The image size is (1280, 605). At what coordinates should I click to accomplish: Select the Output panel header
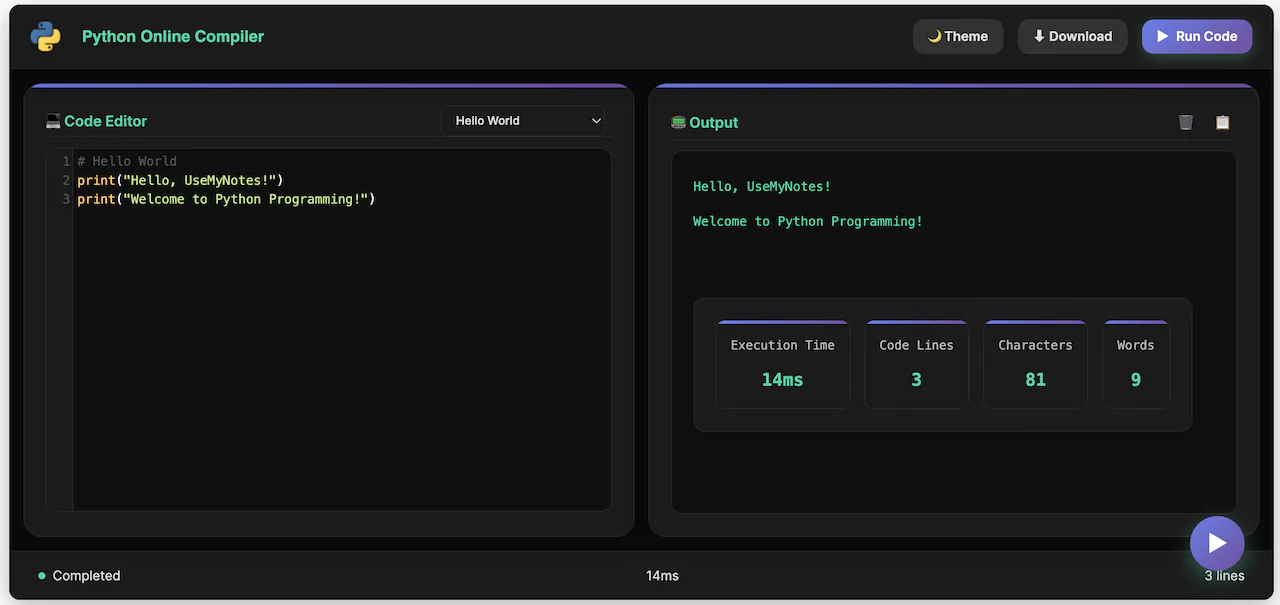click(712, 122)
